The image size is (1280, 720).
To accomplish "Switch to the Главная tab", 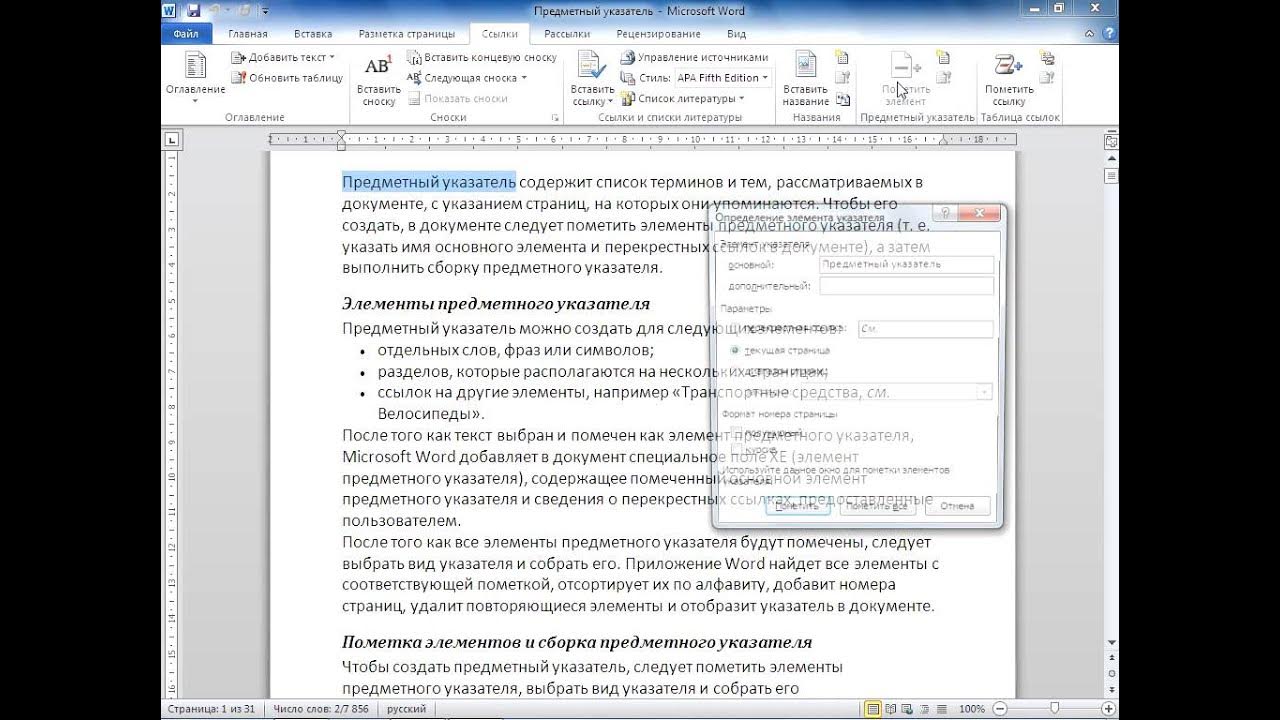I will tap(247, 33).
